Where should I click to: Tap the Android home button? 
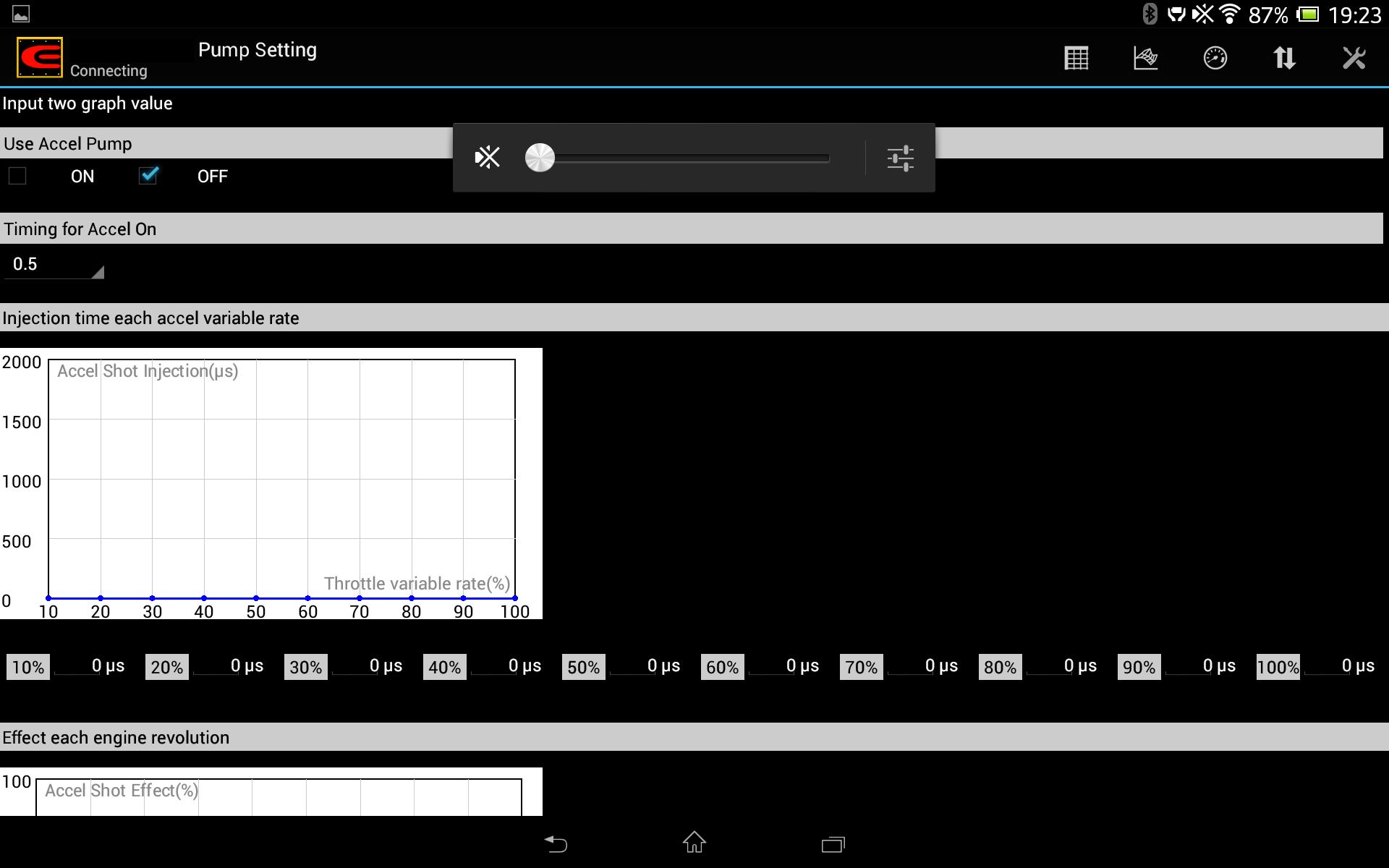pos(694,842)
